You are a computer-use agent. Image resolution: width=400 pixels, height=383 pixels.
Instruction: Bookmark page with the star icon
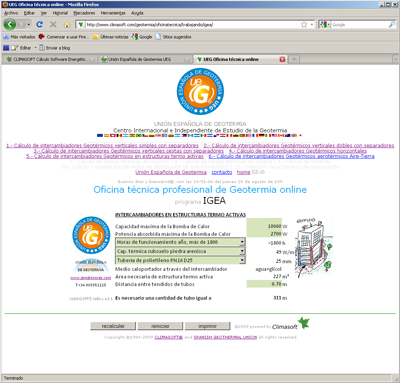tap(304, 25)
